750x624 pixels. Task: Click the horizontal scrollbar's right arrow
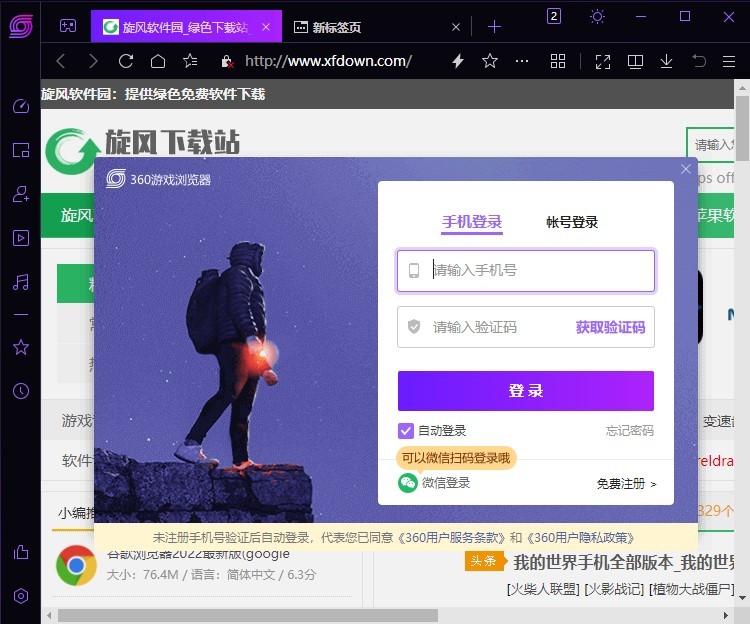(726, 615)
